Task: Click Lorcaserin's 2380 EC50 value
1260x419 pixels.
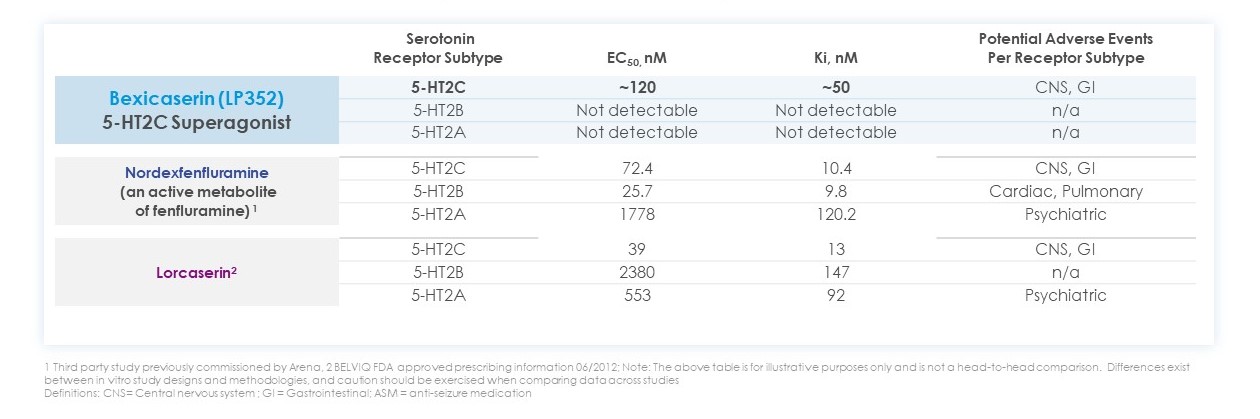Action: pyautogui.click(x=637, y=272)
